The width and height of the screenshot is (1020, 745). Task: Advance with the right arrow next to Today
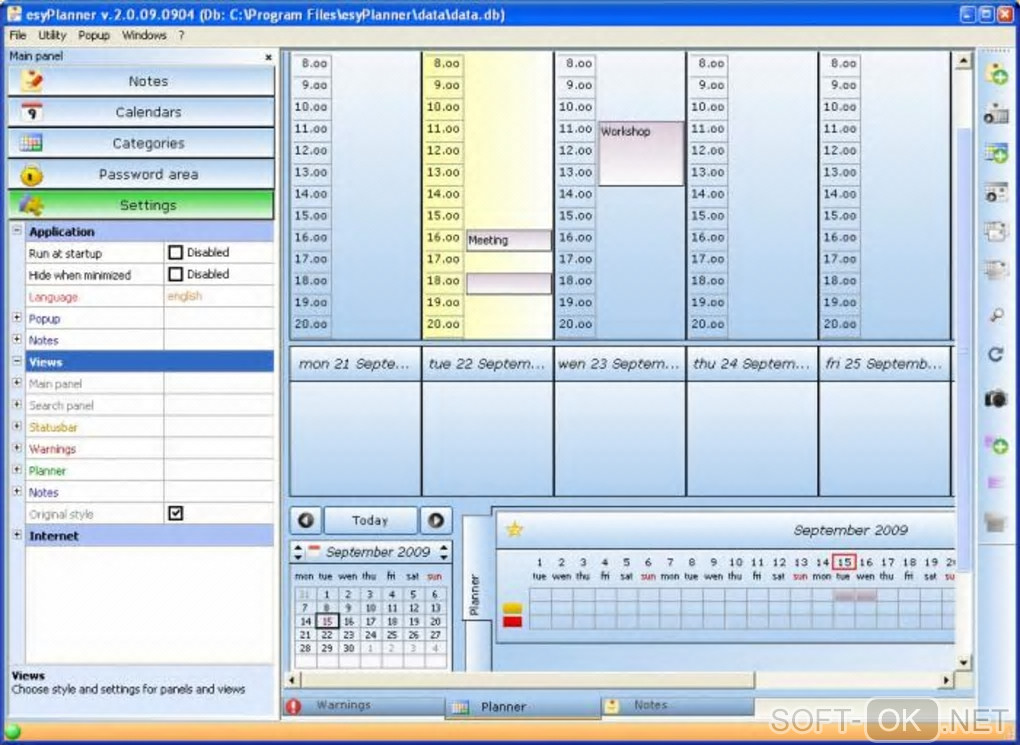[x=436, y=521]
